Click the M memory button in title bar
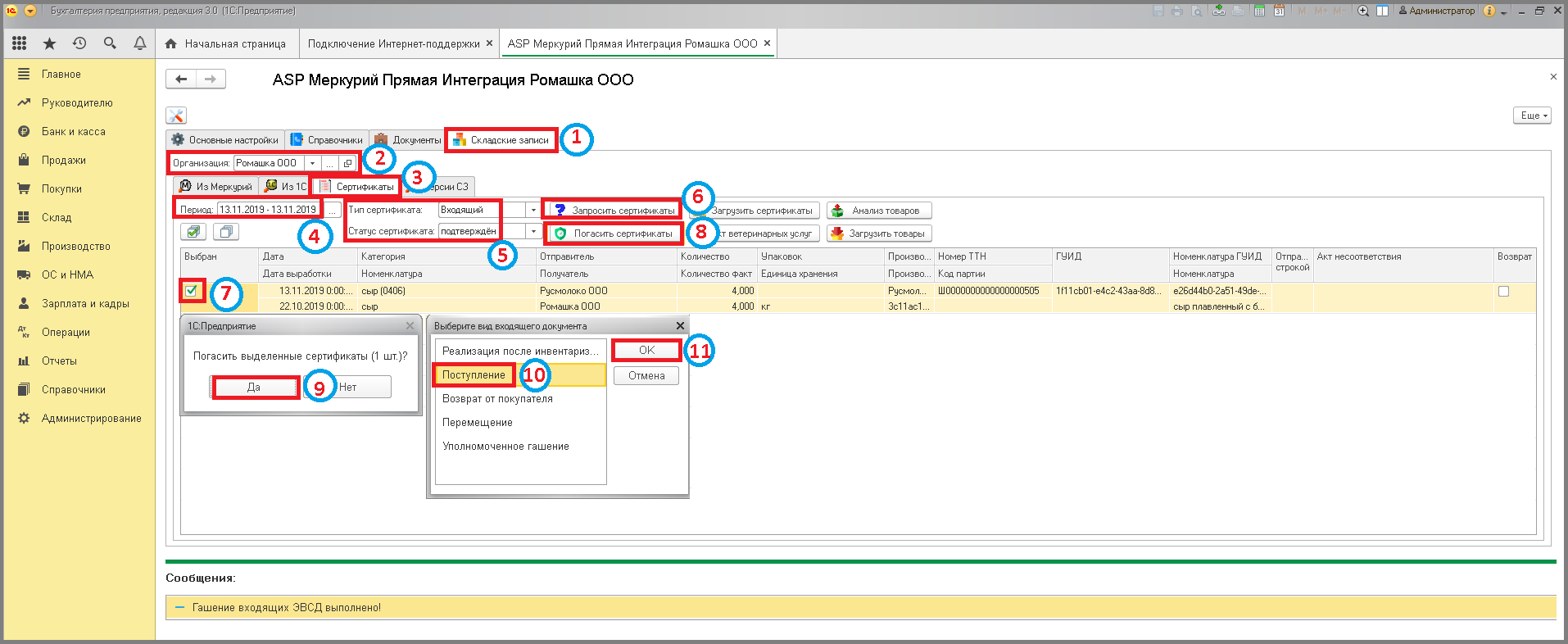 tap(1302, 11)
